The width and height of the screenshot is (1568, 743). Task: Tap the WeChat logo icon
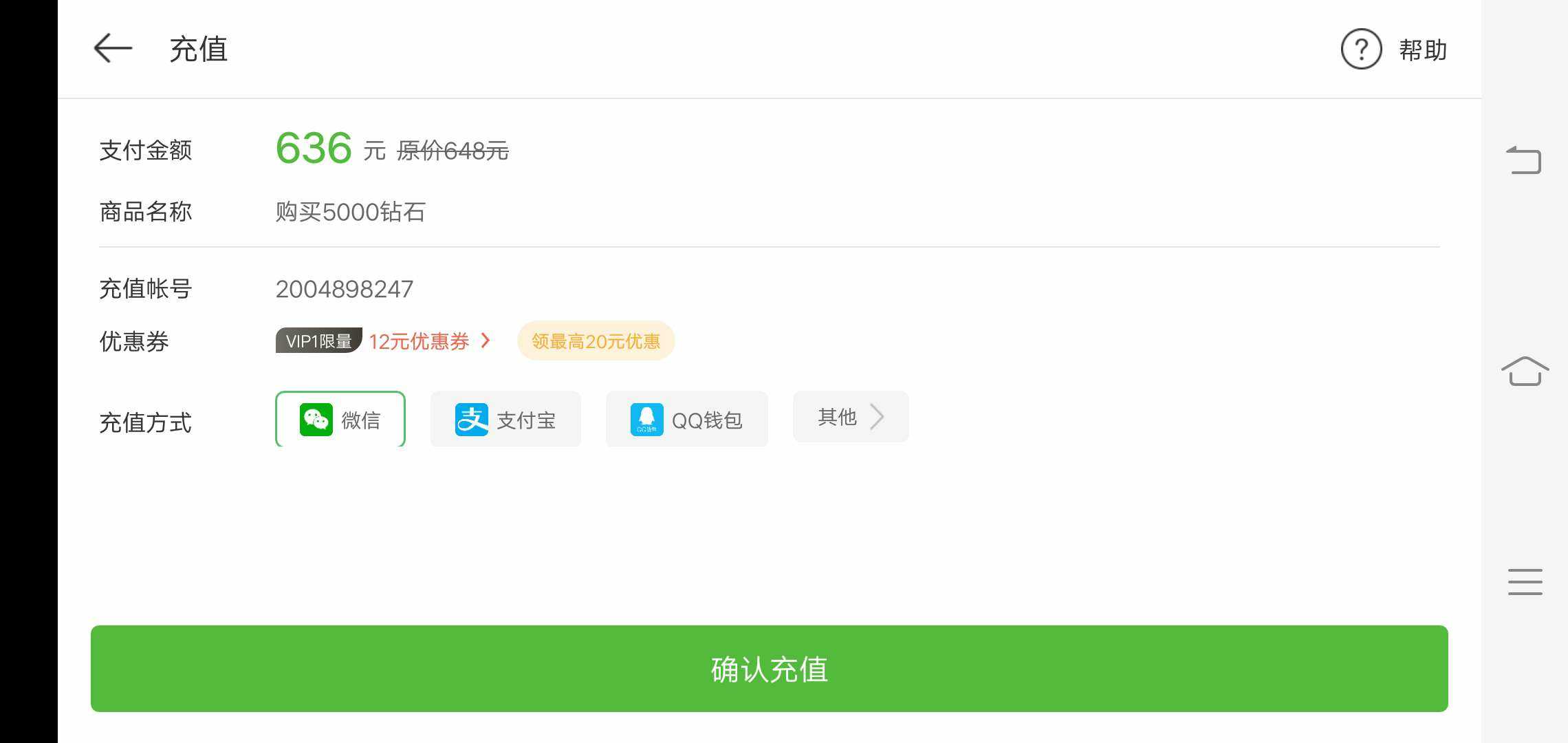pos(316,420)
